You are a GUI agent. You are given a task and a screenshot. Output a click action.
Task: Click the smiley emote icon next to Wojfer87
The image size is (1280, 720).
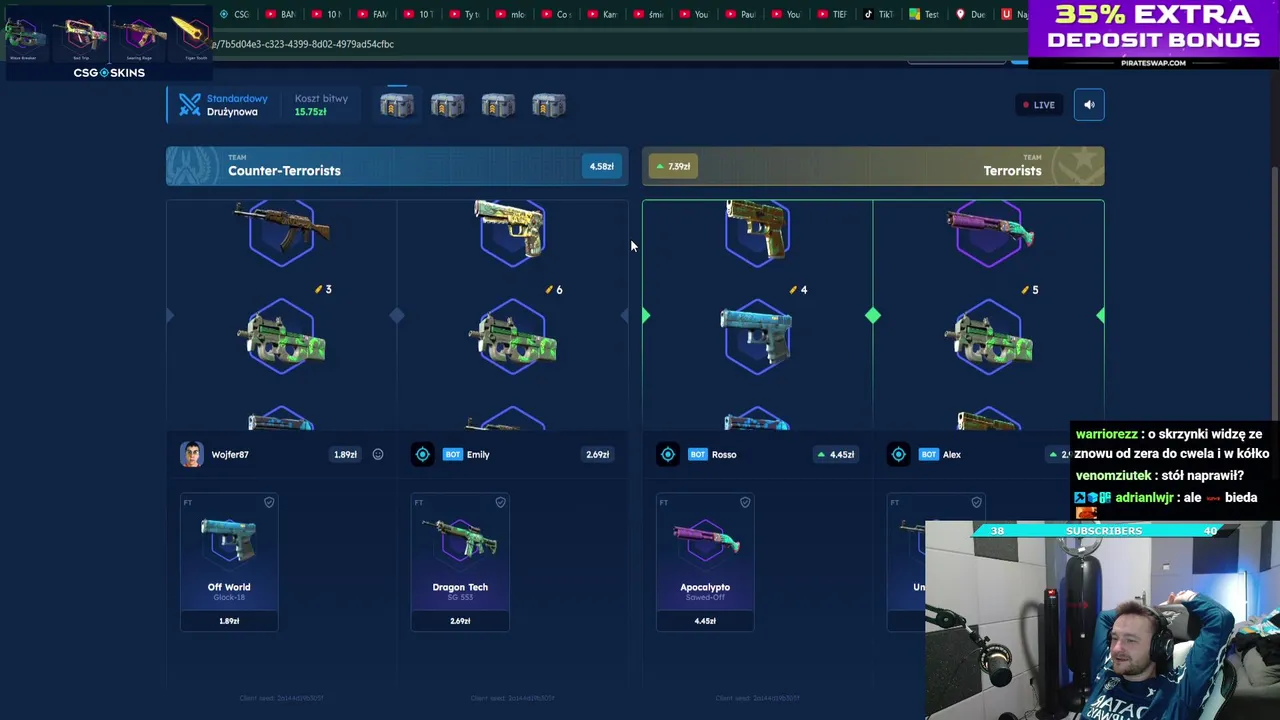click(x=378, y=454)
